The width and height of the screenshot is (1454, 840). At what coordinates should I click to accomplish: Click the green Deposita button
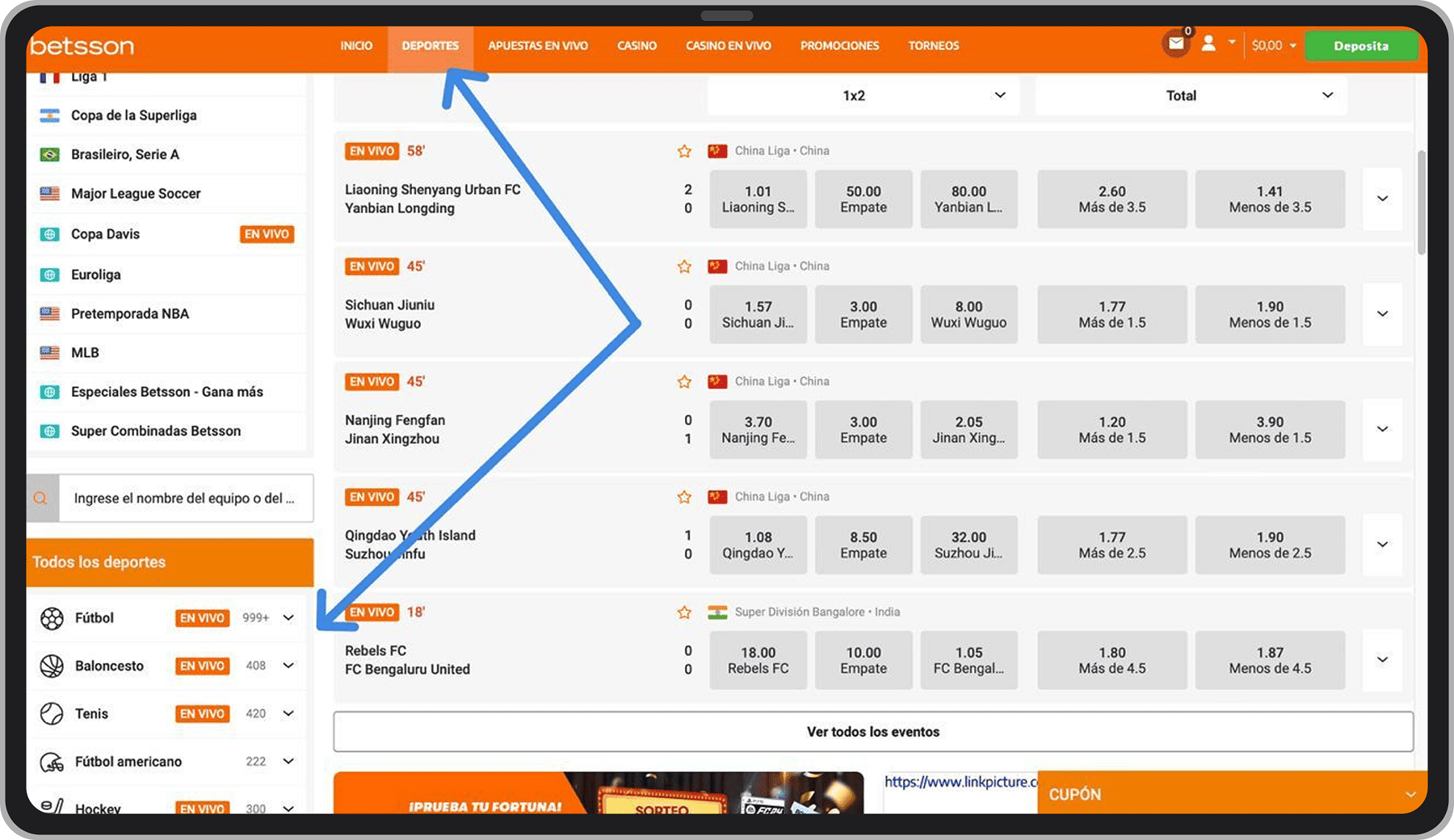click(1361, 46)
